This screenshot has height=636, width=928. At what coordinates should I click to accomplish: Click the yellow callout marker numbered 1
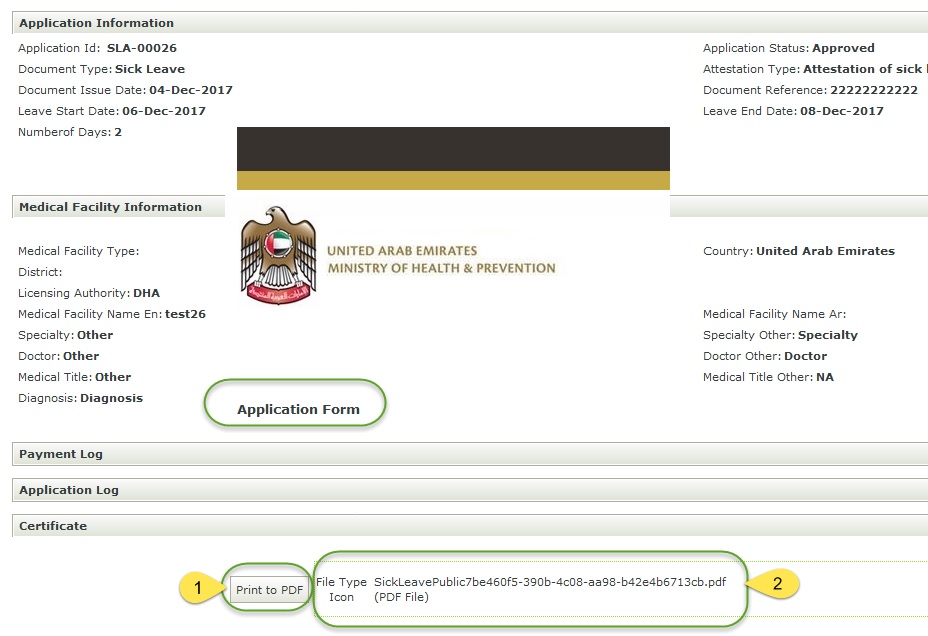(x=199, y=589)
